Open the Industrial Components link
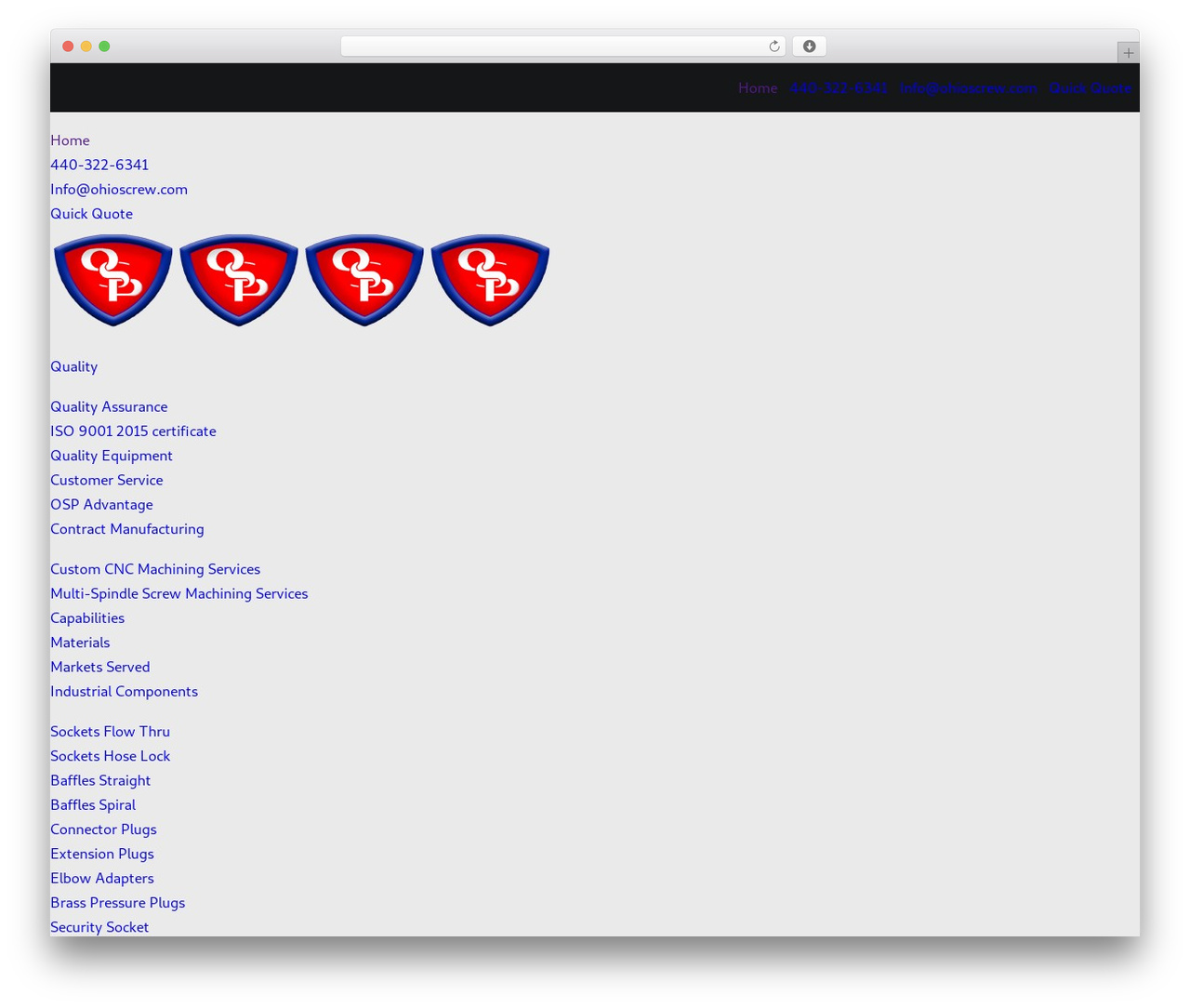This screenshot has height=1008, width=1190. pyautogui.click(x=124, y=691)
